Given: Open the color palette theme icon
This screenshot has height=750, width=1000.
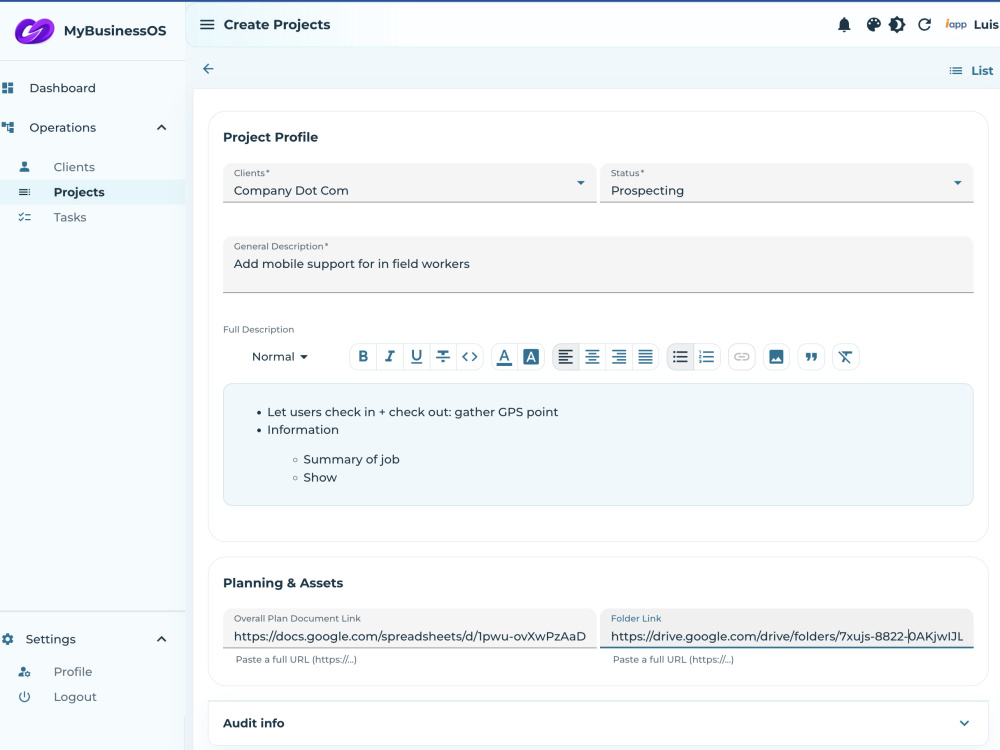Looking at the screenshot, I should point(873,25).
